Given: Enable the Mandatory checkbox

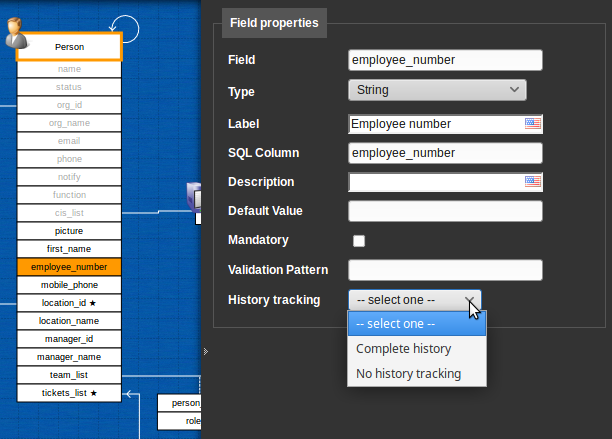Looking at the screenshot, I should tap(359, 241).
